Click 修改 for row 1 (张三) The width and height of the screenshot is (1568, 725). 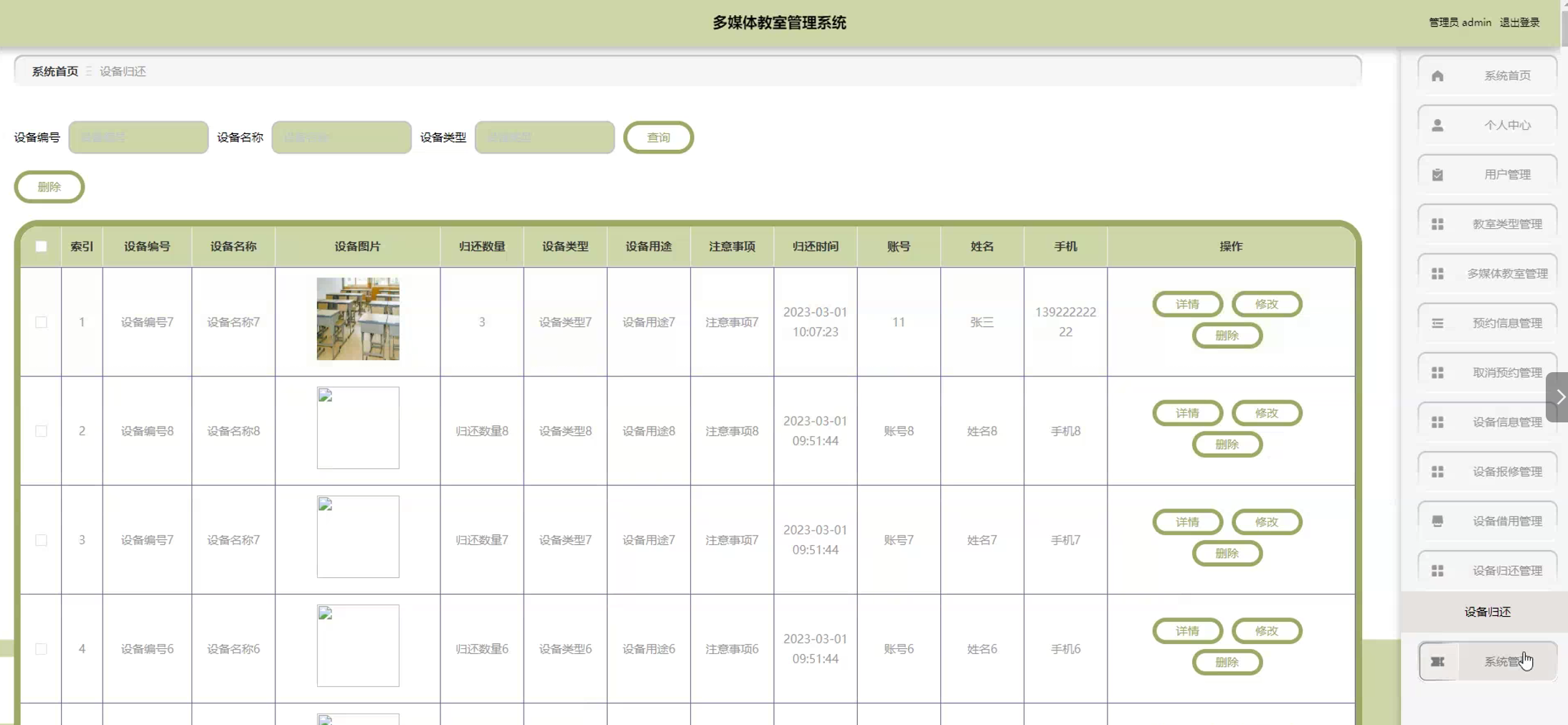(x=1266, y=304)
